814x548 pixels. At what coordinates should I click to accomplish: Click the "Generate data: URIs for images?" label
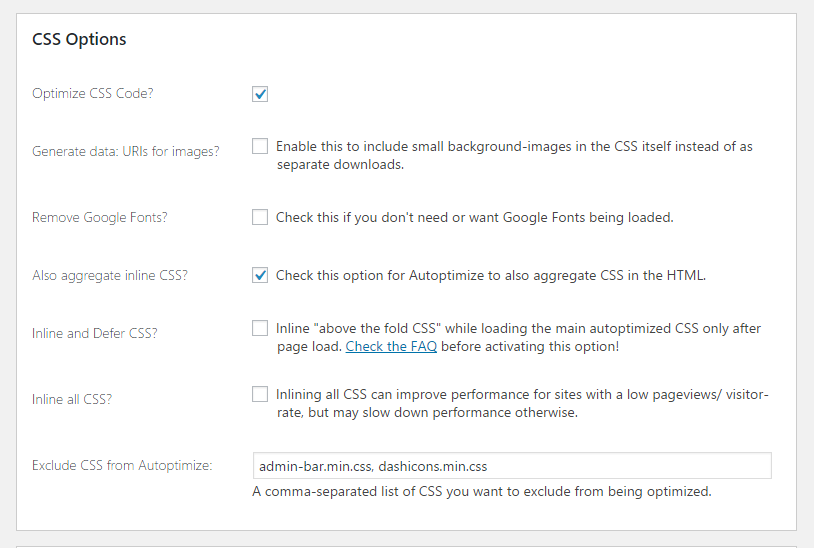pyautogui.click(x=126, y=151)
